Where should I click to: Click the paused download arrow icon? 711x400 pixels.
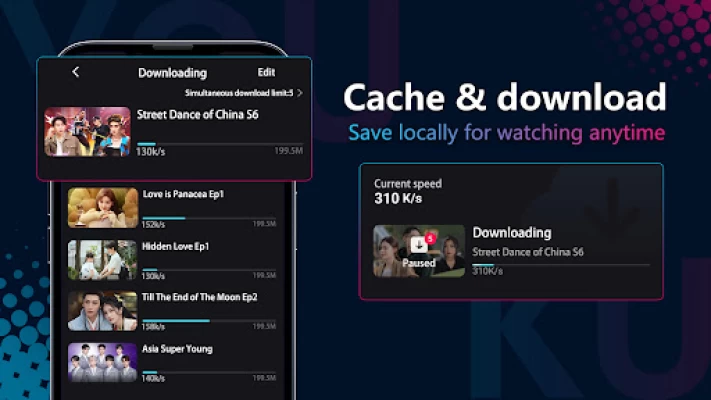tap(419, 245)
